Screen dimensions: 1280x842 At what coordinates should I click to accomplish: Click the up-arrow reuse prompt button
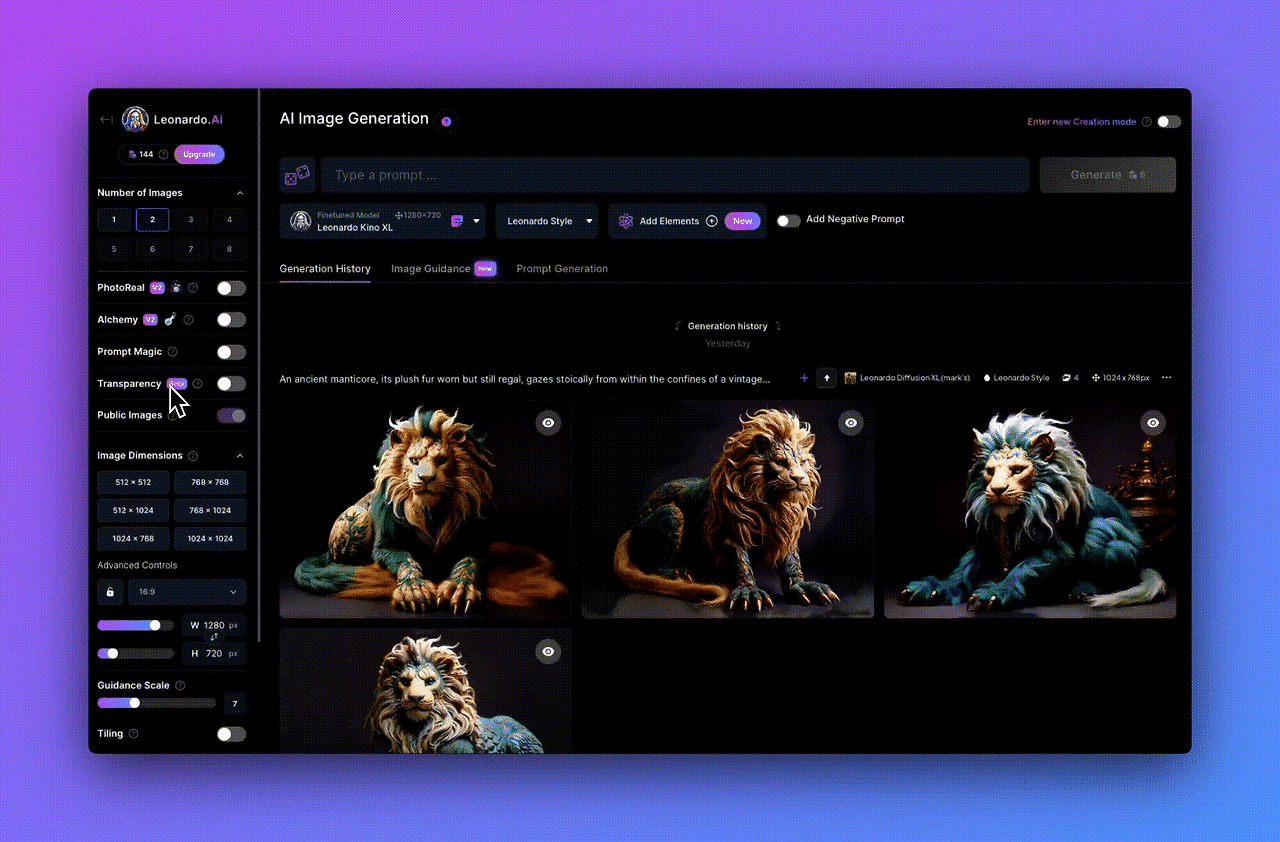(827, 378)
